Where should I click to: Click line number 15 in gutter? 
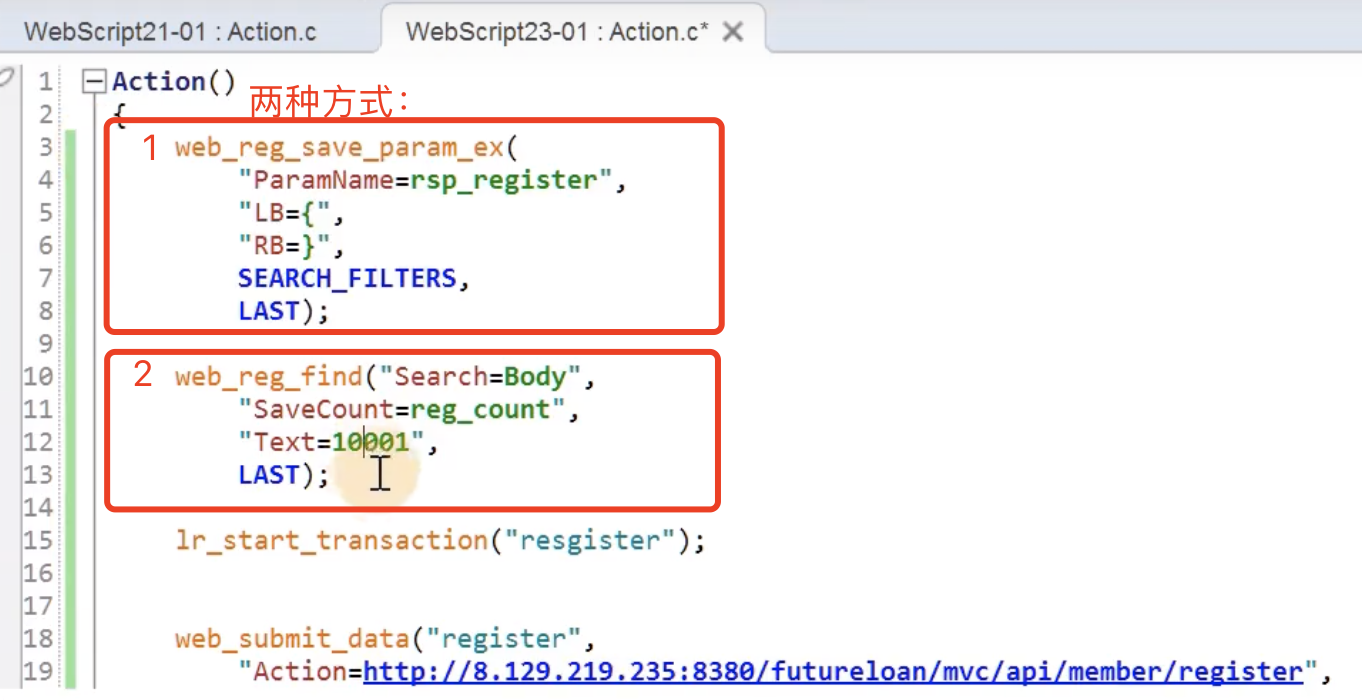tap(38, 541)
